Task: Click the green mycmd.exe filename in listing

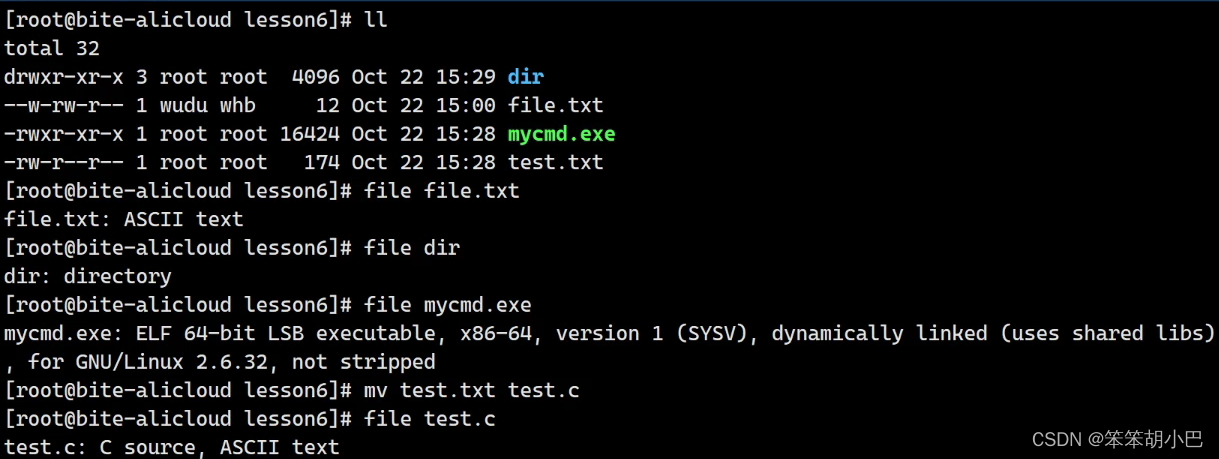Action: pos(561,133)
